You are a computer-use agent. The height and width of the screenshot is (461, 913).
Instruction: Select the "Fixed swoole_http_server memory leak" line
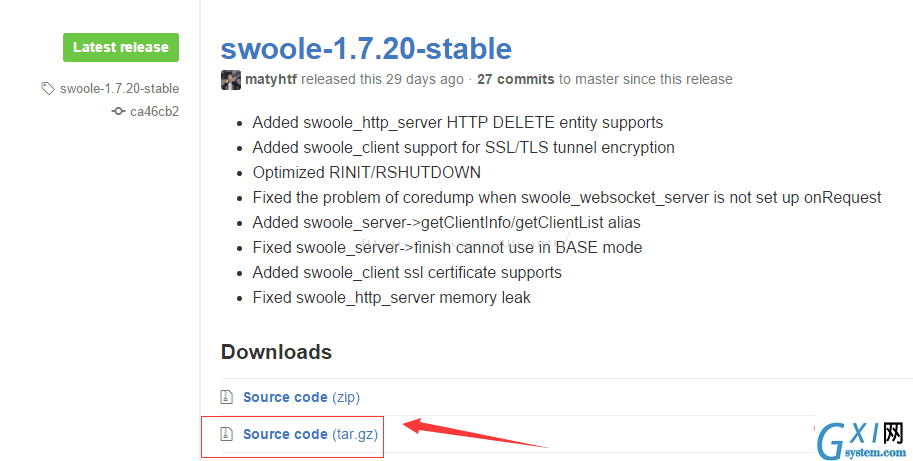pyautogui.click(x=391, y=298)
